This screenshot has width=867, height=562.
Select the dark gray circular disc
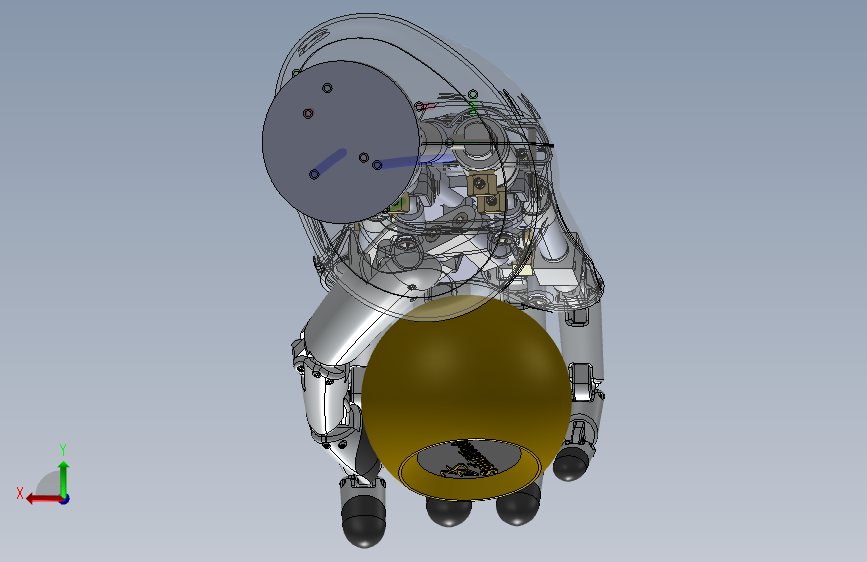pos(341,142)
